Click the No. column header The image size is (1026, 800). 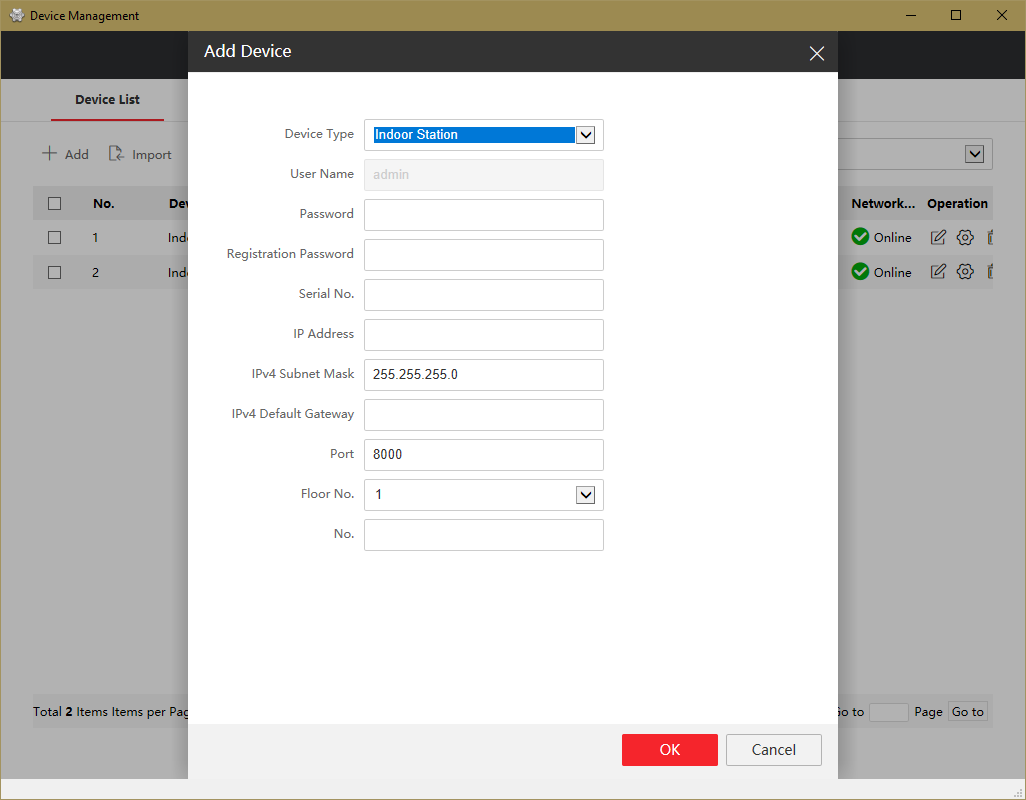point(103,203)
